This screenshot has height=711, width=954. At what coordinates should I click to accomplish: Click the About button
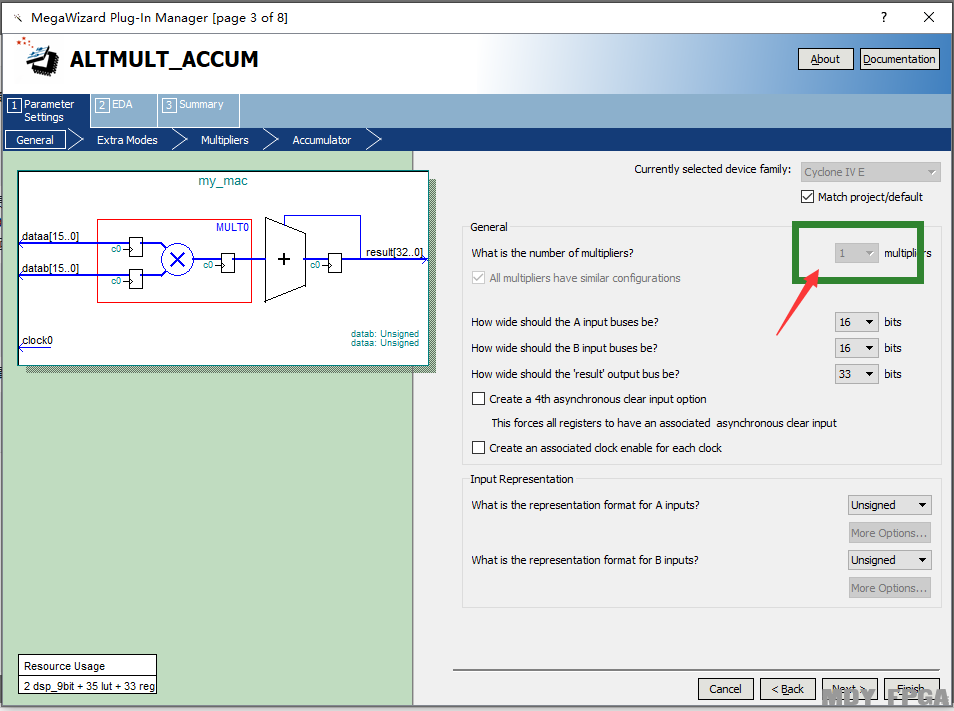(x=826, y=59)
